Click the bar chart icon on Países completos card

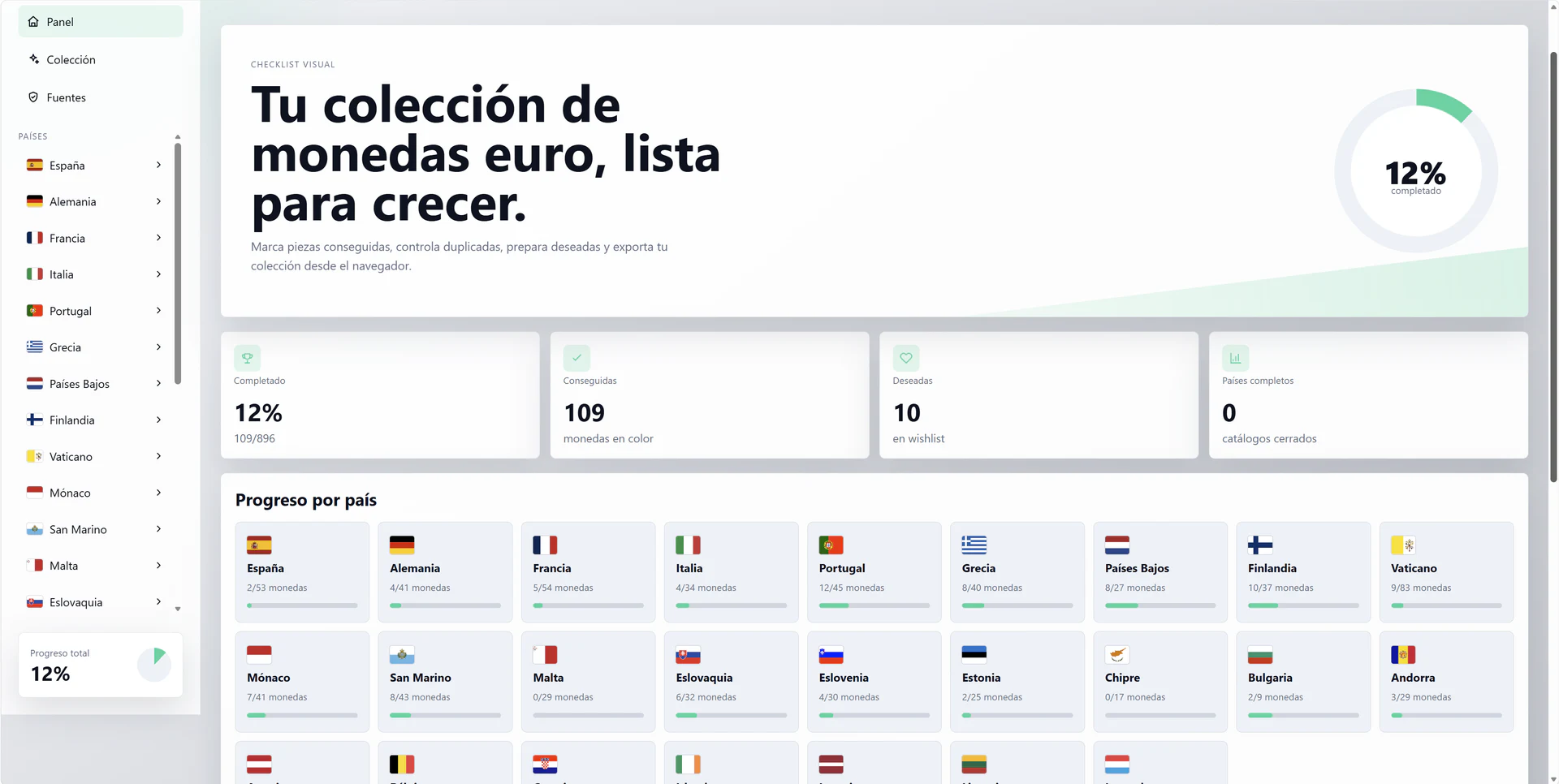pos(1235,358)
